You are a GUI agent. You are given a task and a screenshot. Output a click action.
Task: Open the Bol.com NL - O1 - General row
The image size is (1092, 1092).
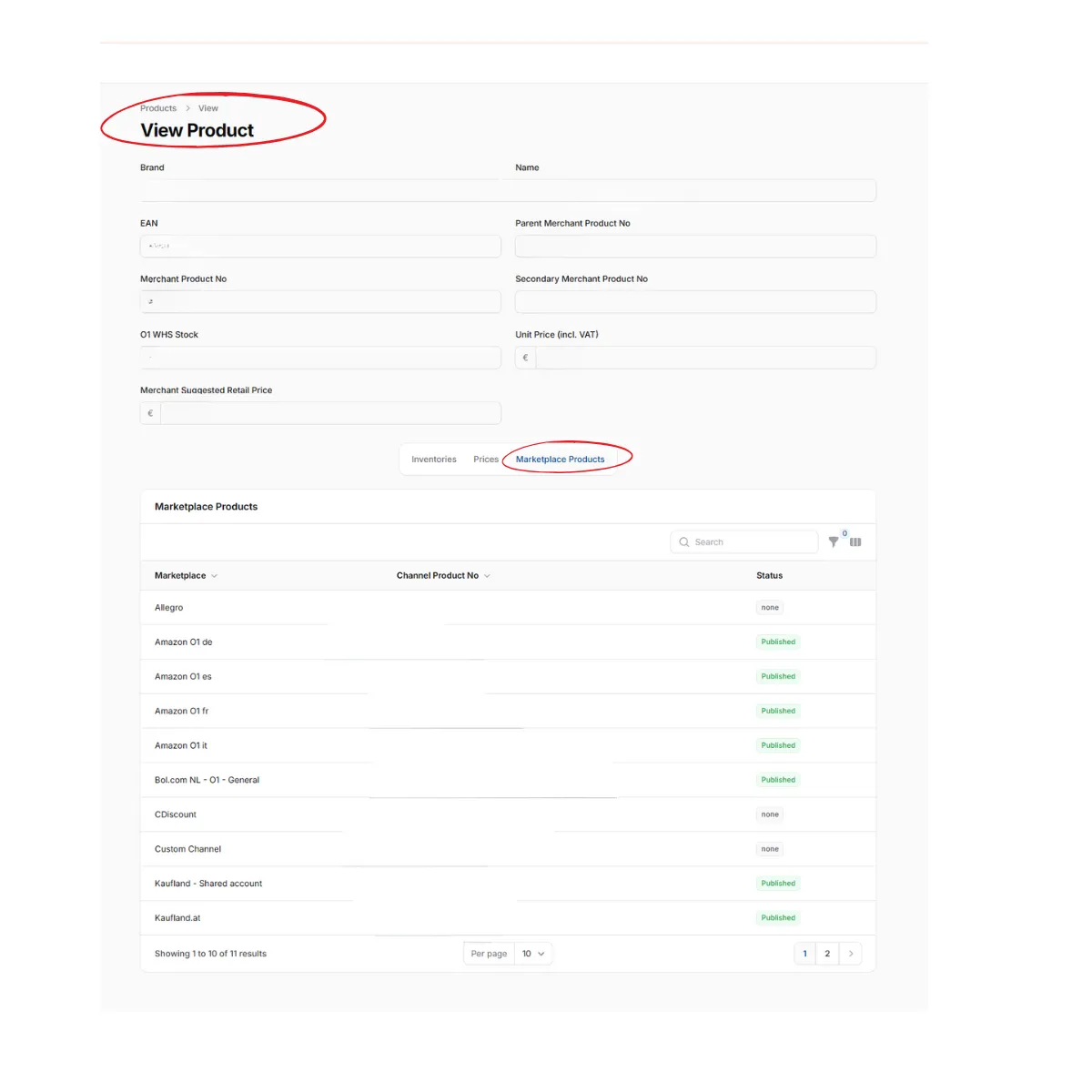(508, 780)
